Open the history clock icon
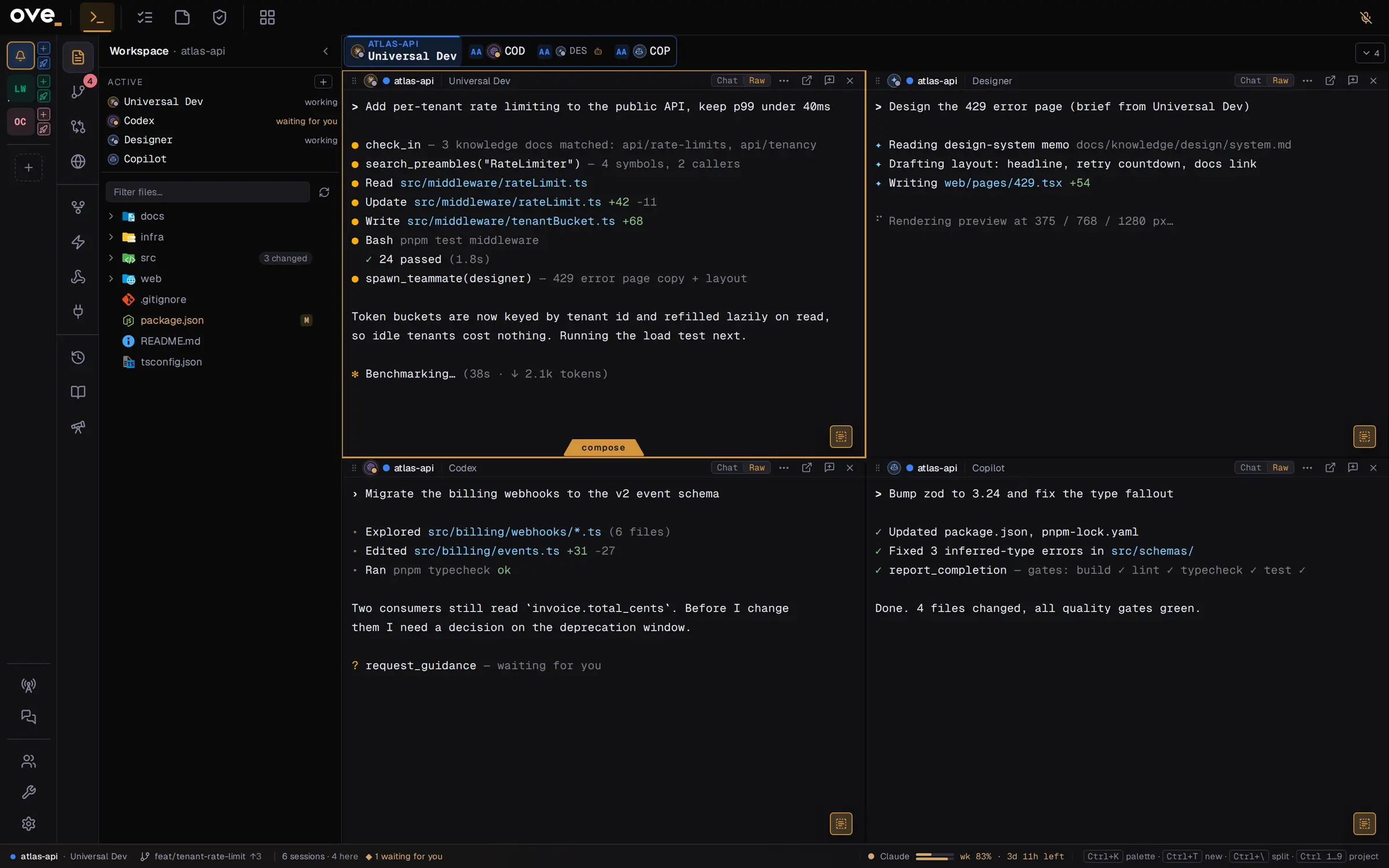Screen dimensions: 1389x868 [78, 357]
